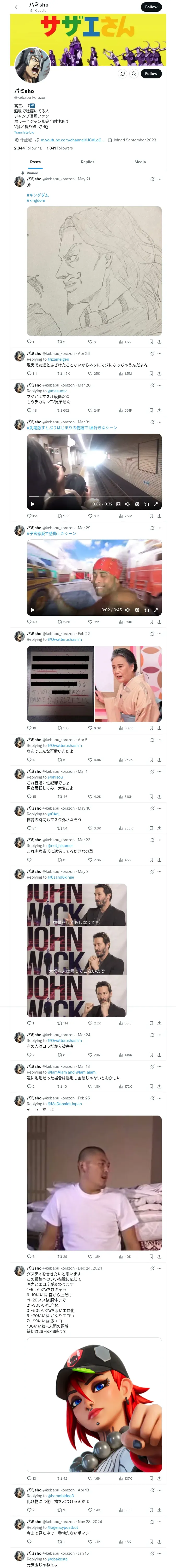This screenshot has width=176, height=1568.
Task: Click the Follow button beside the profile search icon
Action: (151, 73)
